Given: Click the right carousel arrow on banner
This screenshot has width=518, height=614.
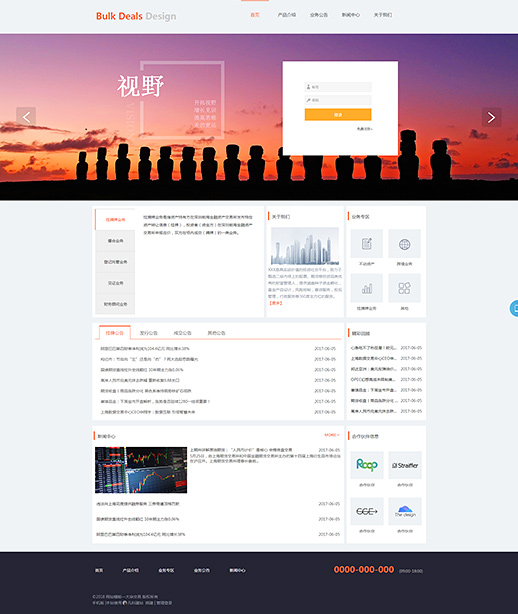Looking at the screenshot, I should point(491,117).
